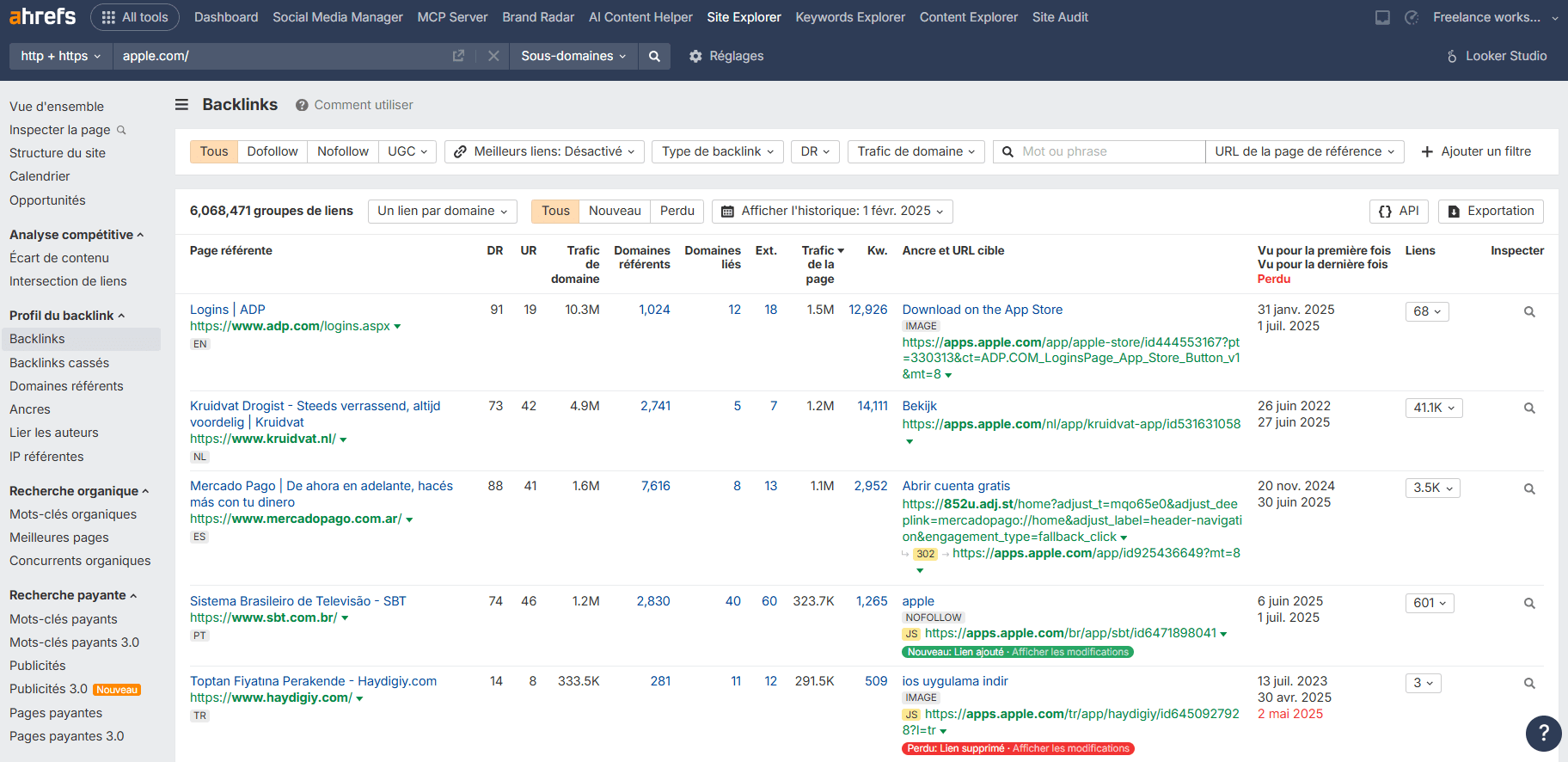Inspect the Logins ADP row
Image resolution: width=1568 pixels, height=762 pixels.
[1529, 311]
